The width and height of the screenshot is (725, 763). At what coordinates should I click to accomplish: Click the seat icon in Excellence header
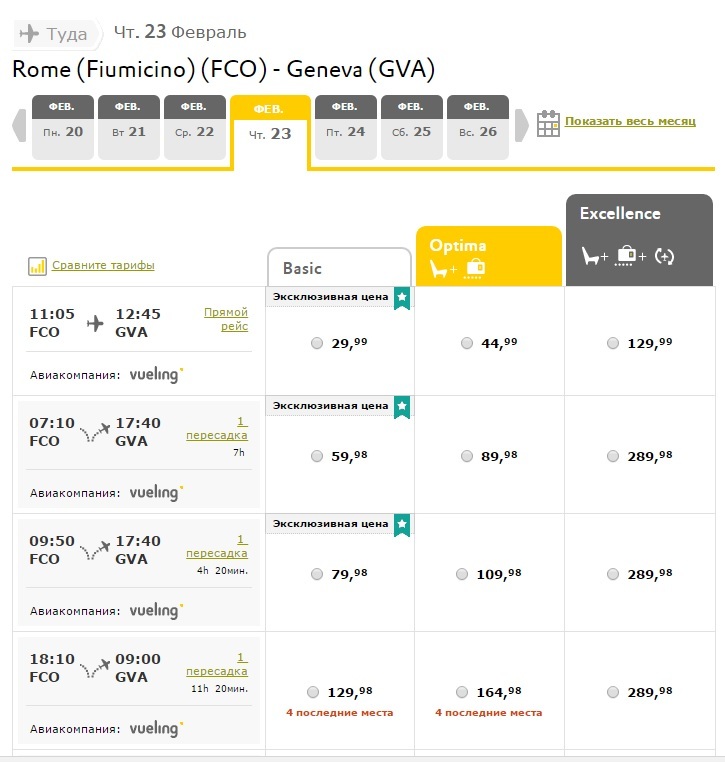(595, 256)
